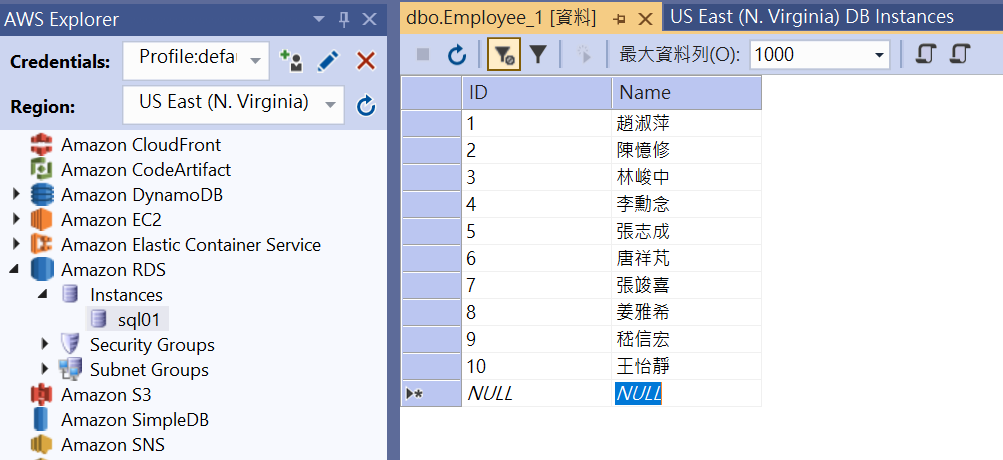Viewport: 1003px width, 460px height.
Task: Click the Elastic Container Service icon
Action: click(42, 244)
